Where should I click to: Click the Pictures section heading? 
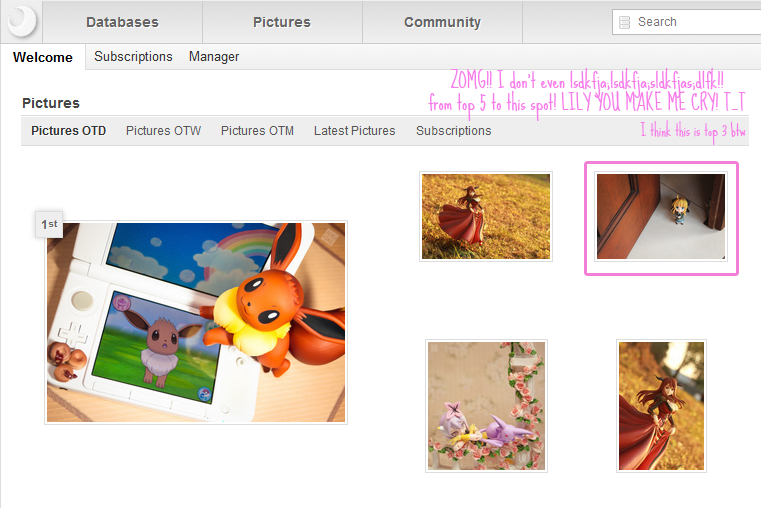point(51,103)
